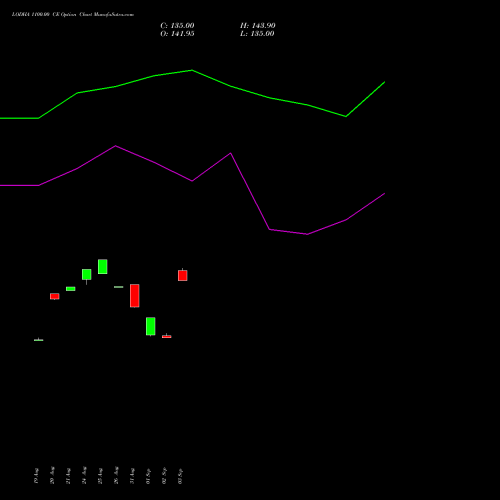
Task: Click the '24 Aug' date axis label
Action: (84, 476)
